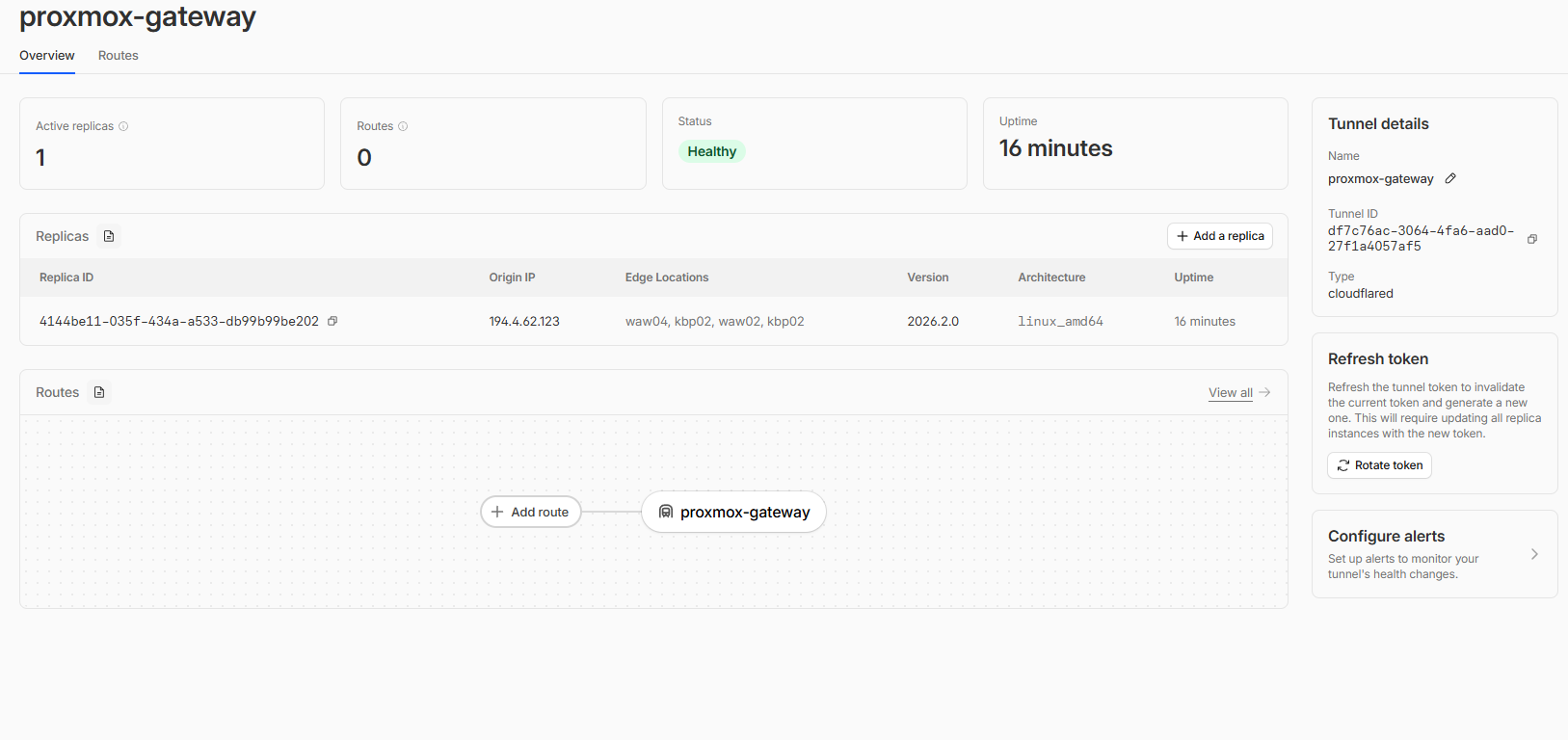1568x740 pixels.
Task: Copy the Tunnel ID
Action: pyautogui.click(x=1532, y=239)
